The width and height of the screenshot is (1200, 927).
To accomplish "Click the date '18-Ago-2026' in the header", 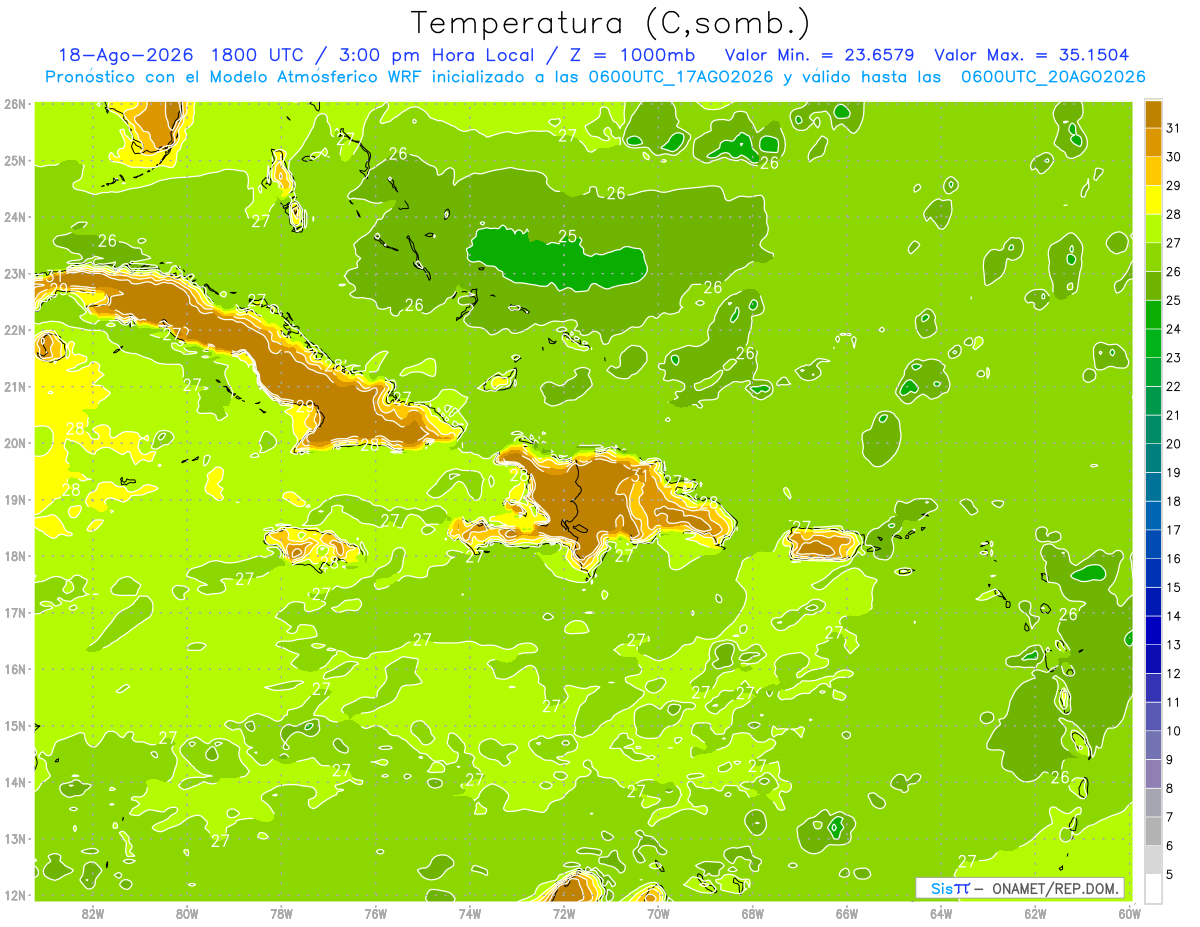I will pyautogui.click(x=125, y=55).
